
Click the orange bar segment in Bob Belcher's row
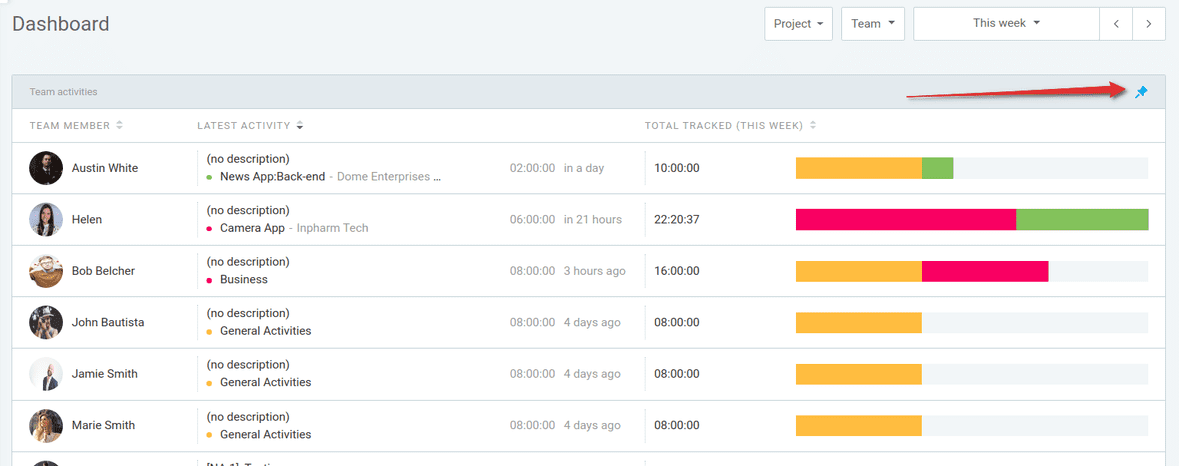tap(859, 271)
